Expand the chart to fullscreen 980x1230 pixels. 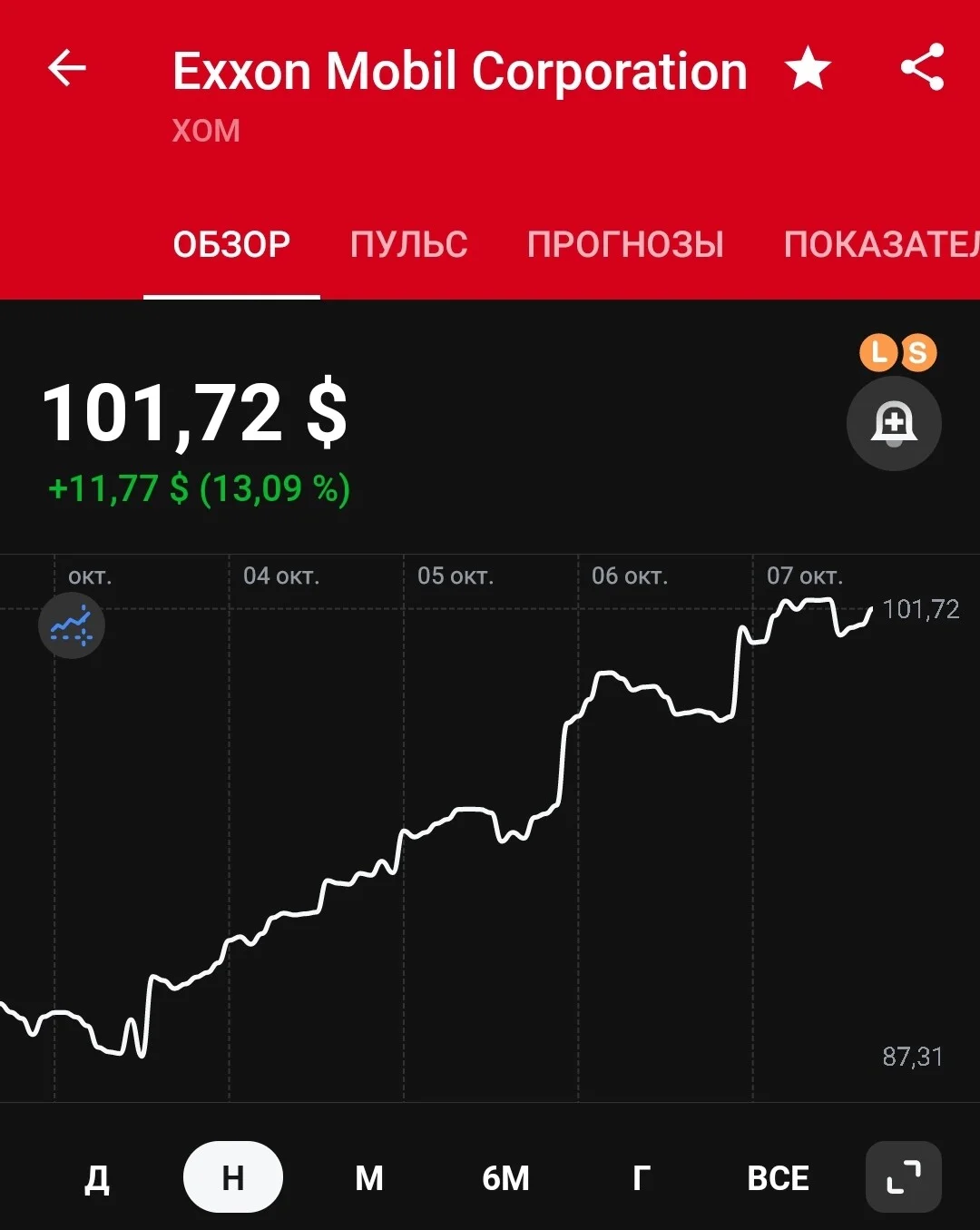903,1176
